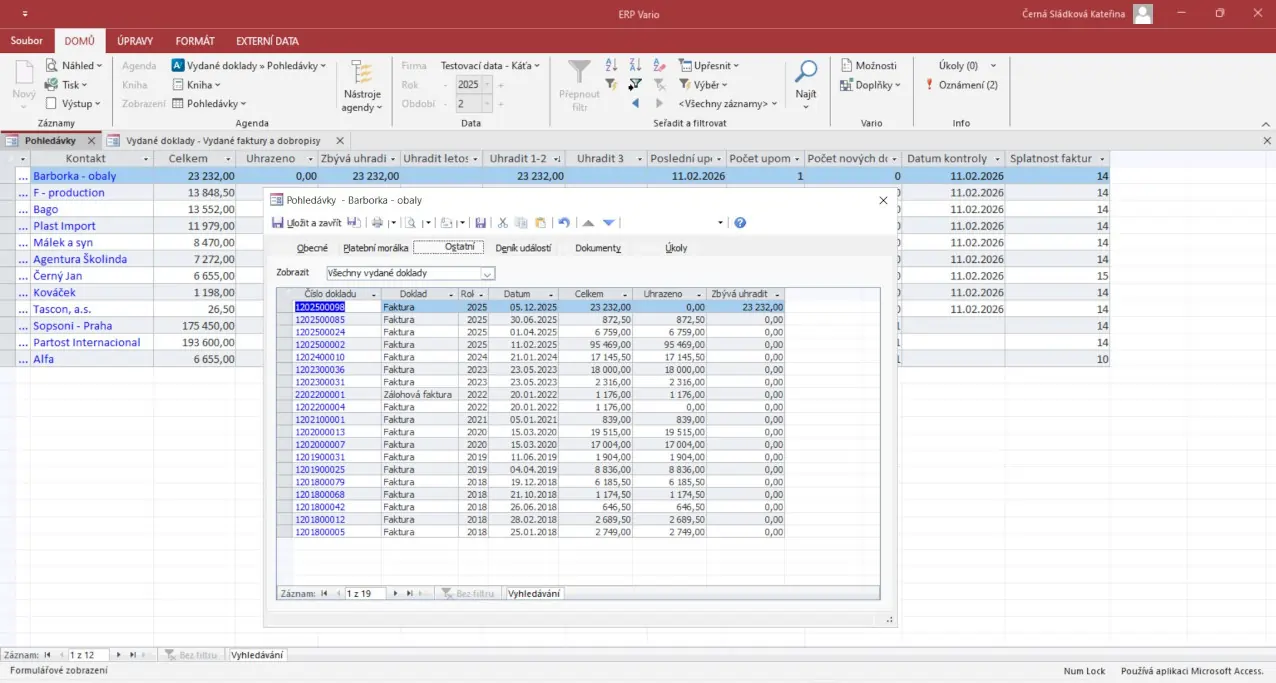Click the scissors cut icon

503,223
